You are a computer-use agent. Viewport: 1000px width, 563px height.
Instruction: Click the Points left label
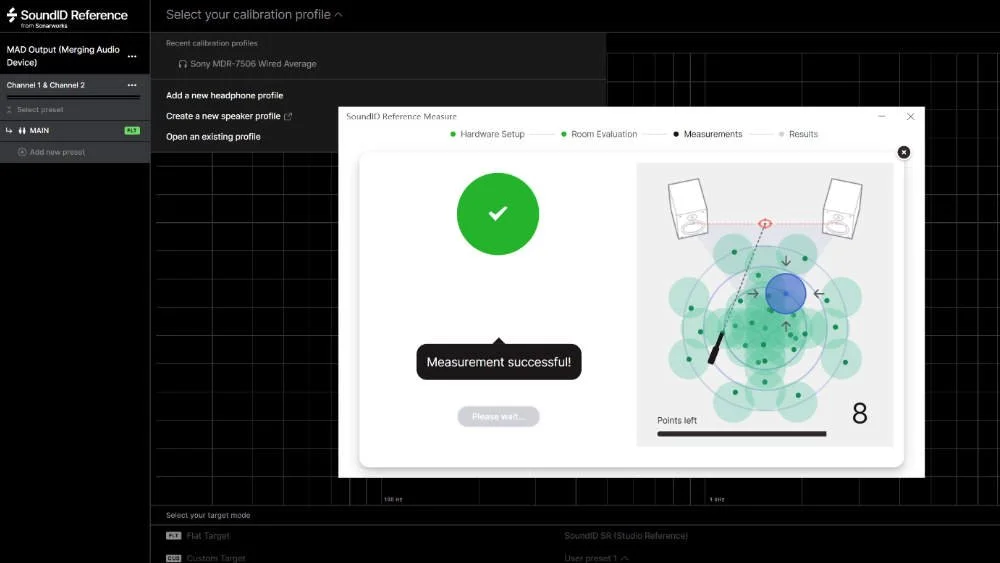[x=677, y=420]
